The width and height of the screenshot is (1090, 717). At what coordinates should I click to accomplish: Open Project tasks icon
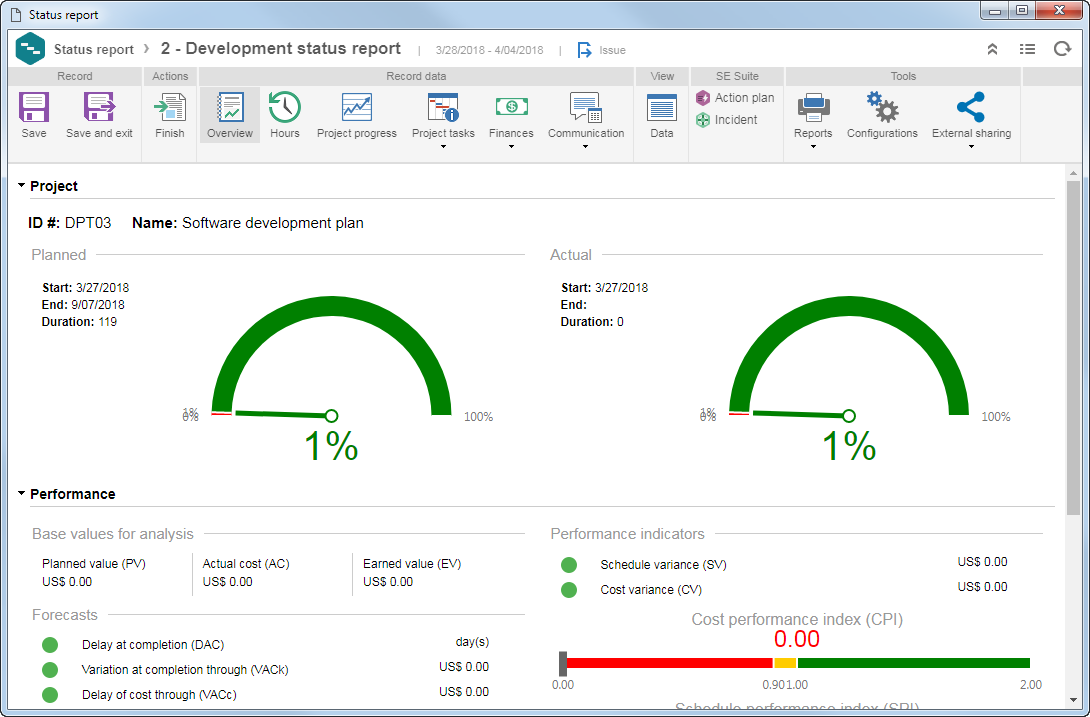(x=443, y=107)
